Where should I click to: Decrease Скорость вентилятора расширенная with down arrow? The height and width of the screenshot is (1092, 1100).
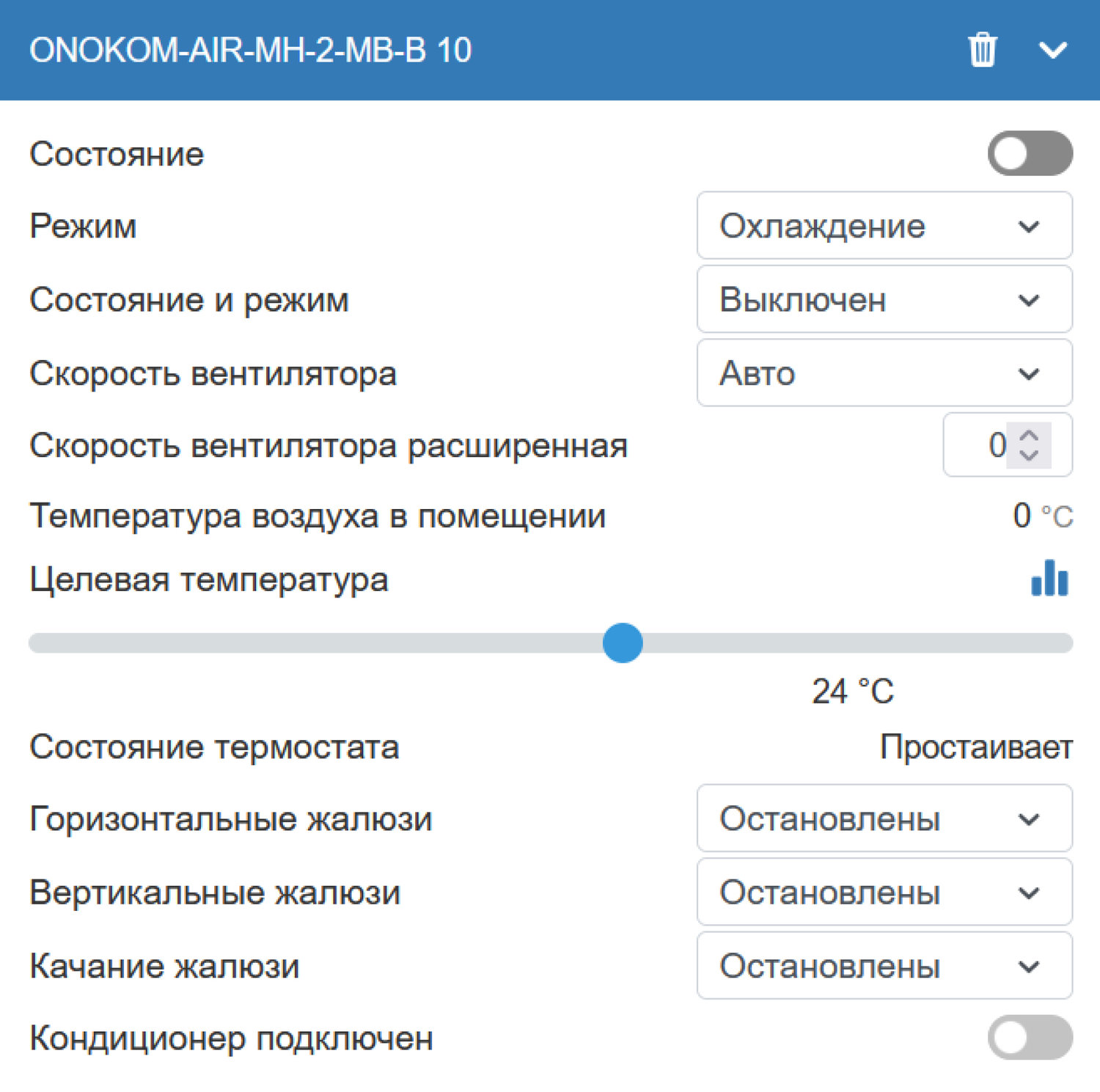pos(1030,455)
